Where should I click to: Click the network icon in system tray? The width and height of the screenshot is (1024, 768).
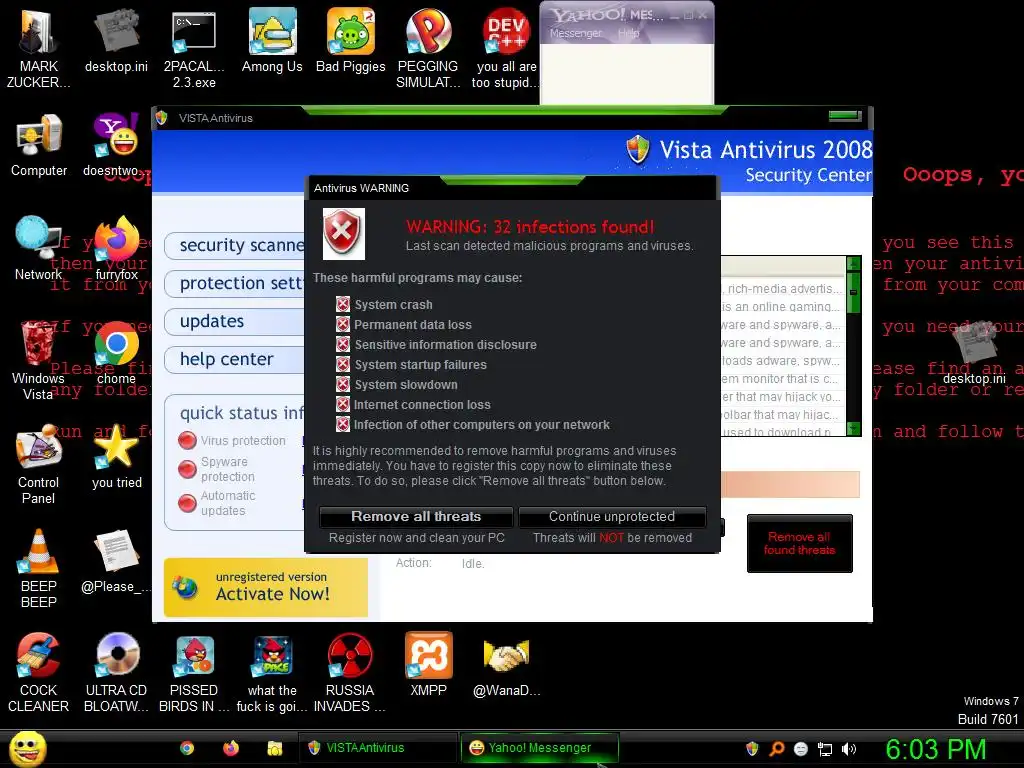coord(825,749)
